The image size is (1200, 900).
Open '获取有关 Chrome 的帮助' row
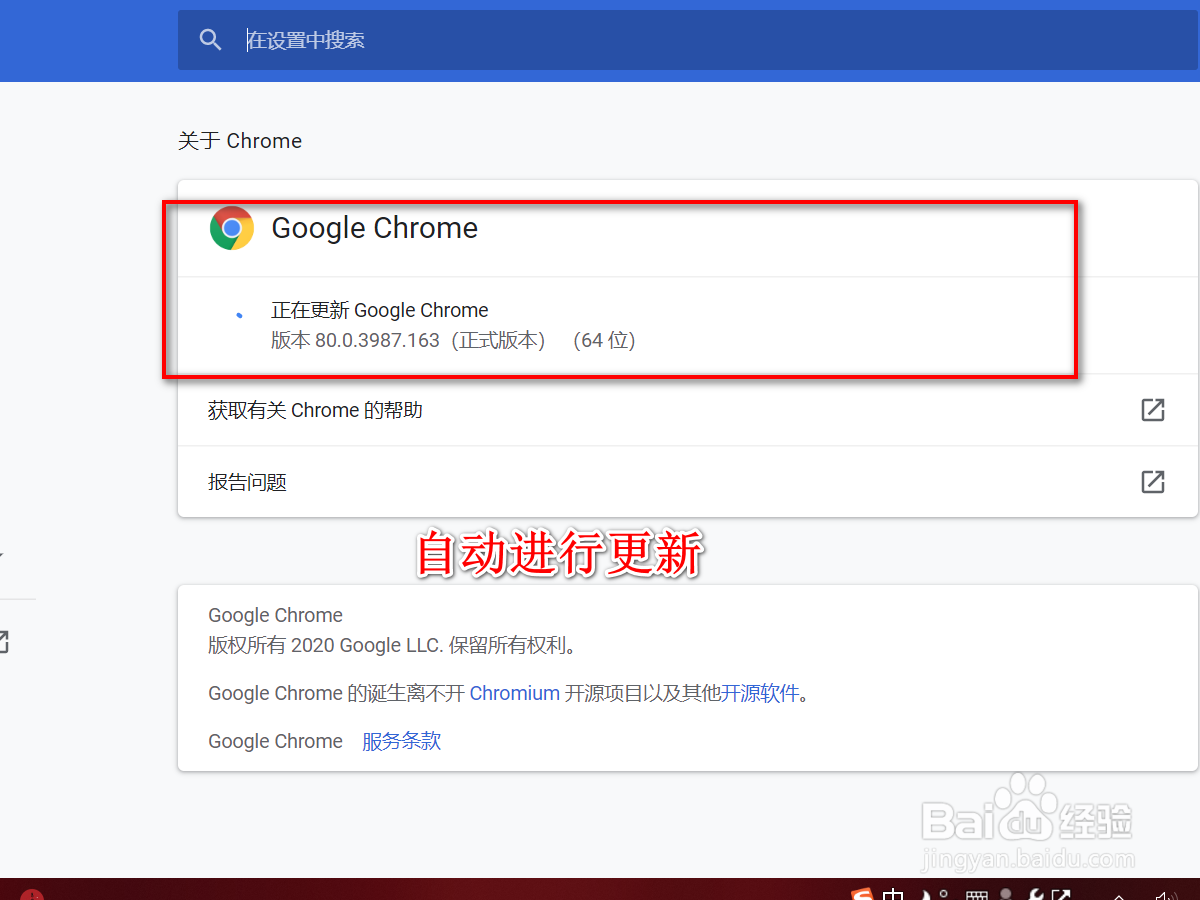tap(688, 410)
